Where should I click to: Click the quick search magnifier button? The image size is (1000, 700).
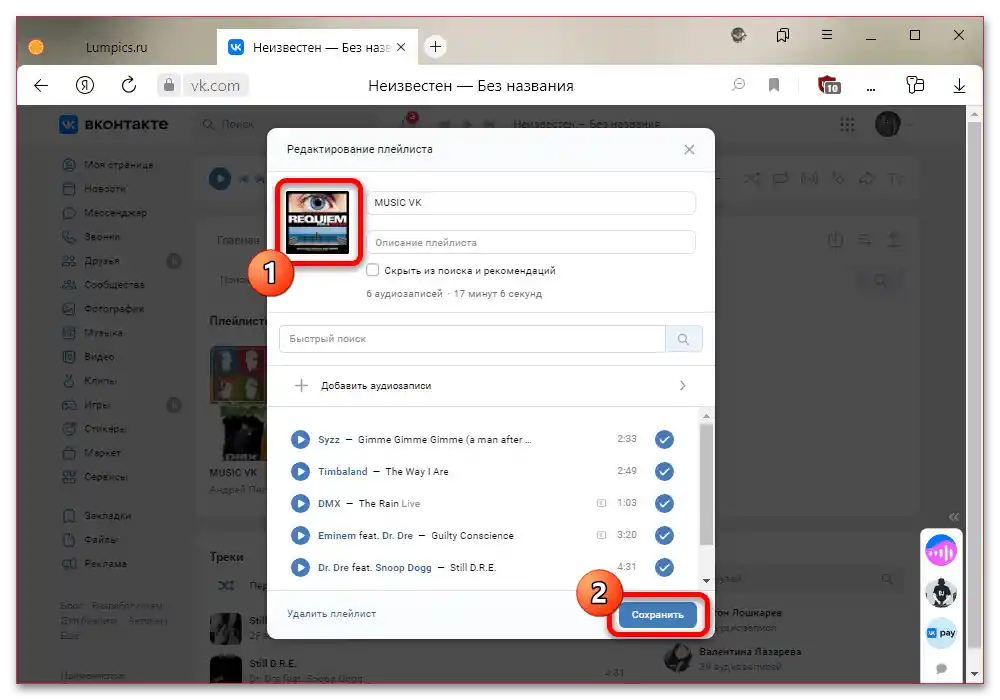(x=683, y=339)
